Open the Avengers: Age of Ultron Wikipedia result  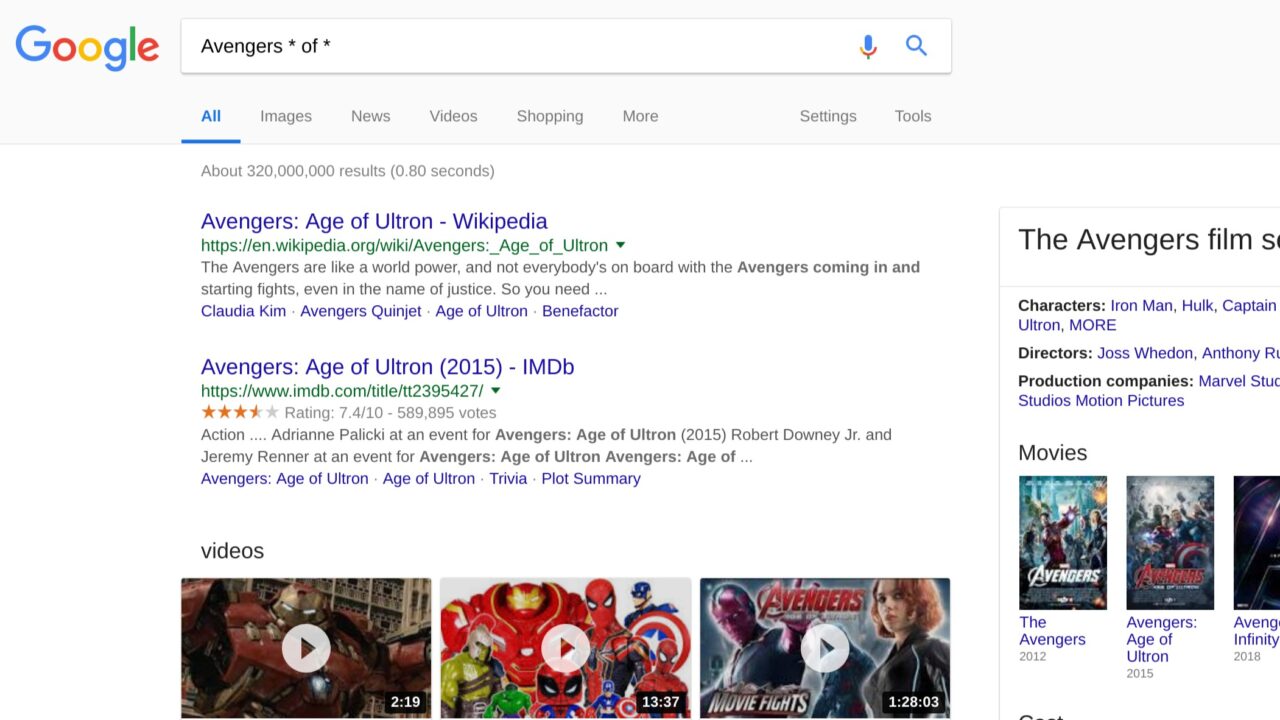pyautogui.click(x=373, y=221)
